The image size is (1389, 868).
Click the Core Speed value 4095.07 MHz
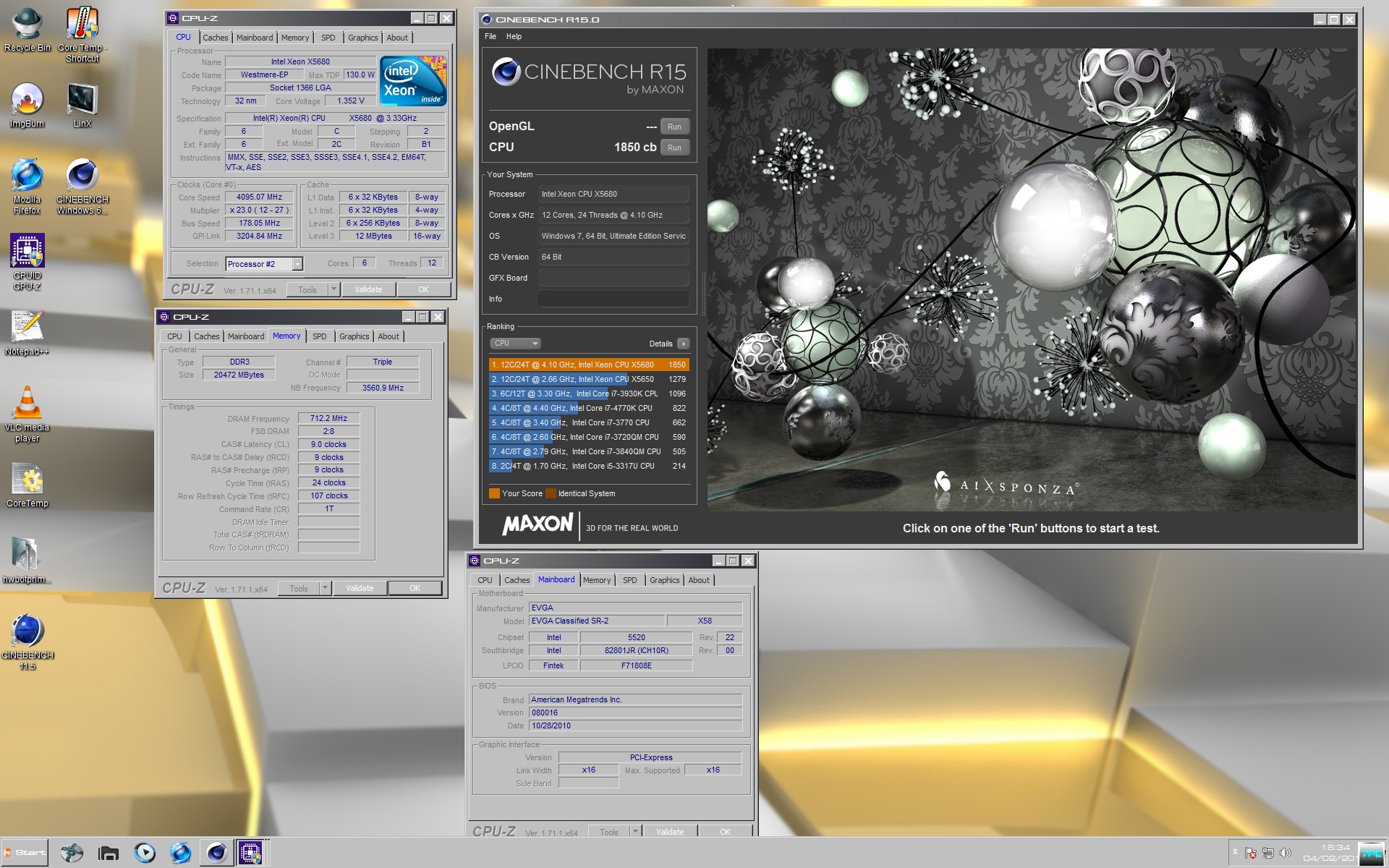(x=259, y=197)
